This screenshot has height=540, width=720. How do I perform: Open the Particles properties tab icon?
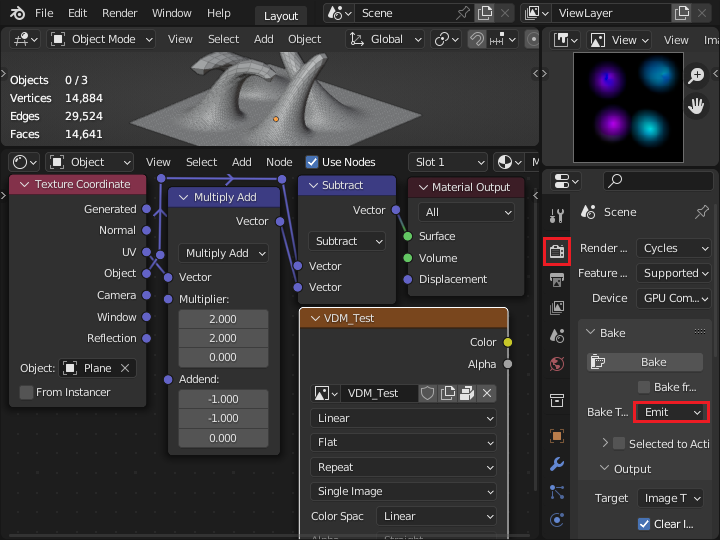coord(557,492)
